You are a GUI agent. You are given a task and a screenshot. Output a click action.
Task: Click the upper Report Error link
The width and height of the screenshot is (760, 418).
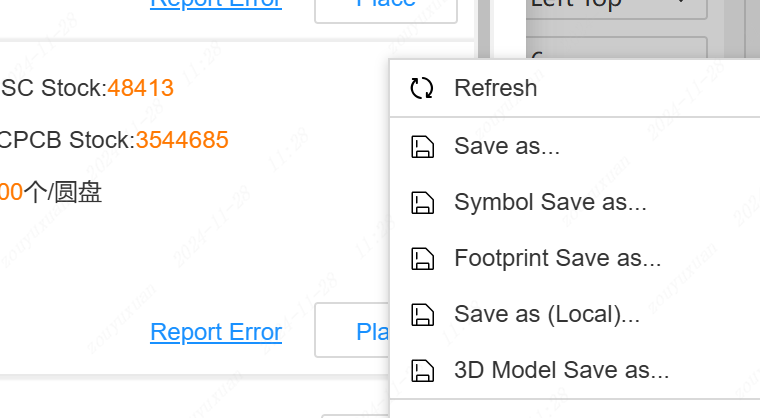216,4
